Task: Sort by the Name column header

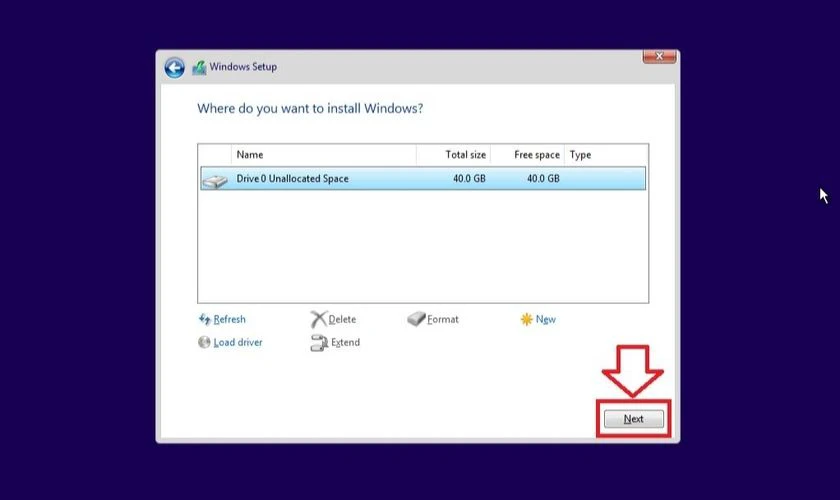Action: pyautogui.click(x=324, y=155)
